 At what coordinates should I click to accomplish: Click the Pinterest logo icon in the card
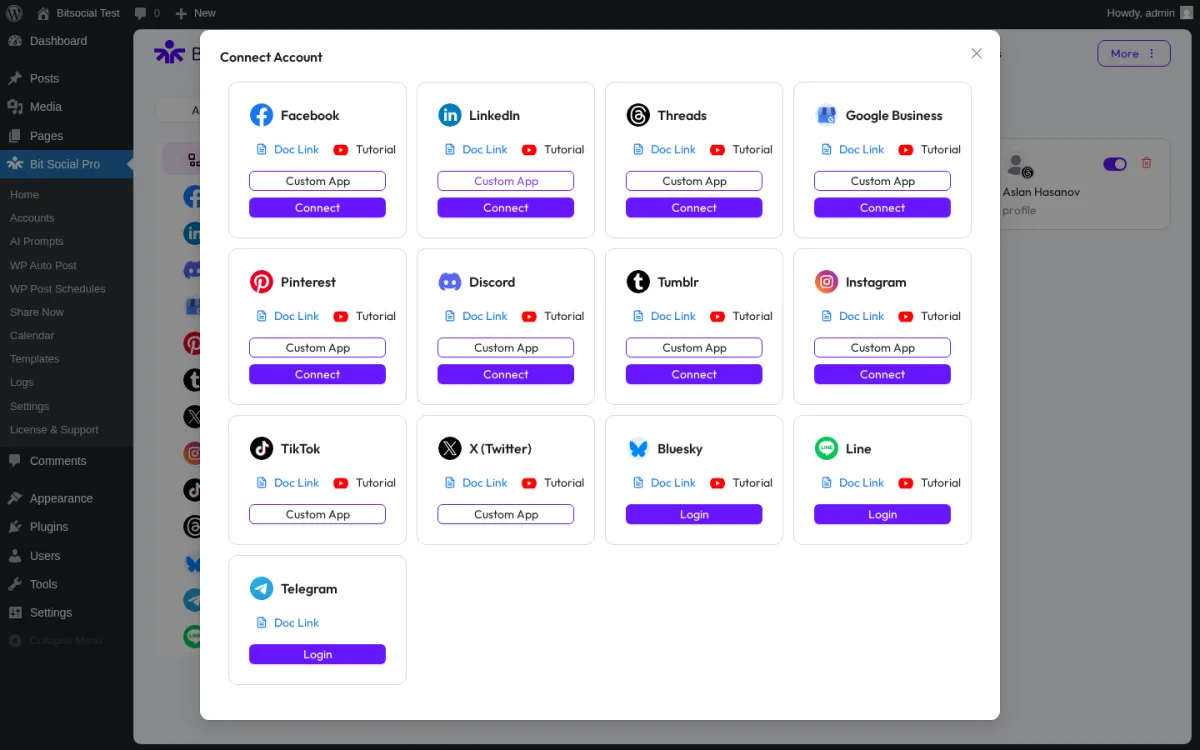click(261, 282)
